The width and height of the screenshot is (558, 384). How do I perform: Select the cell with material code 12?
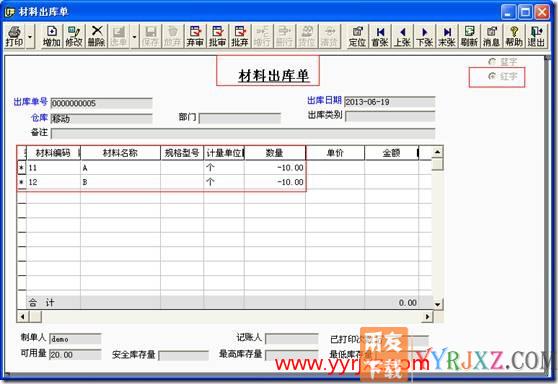[x=53, y=182]
